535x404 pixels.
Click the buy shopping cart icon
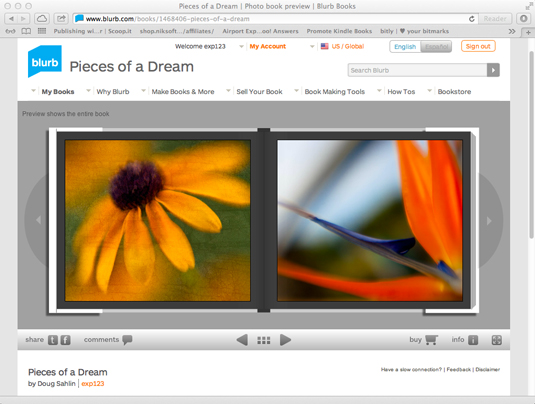click(431, 340)
